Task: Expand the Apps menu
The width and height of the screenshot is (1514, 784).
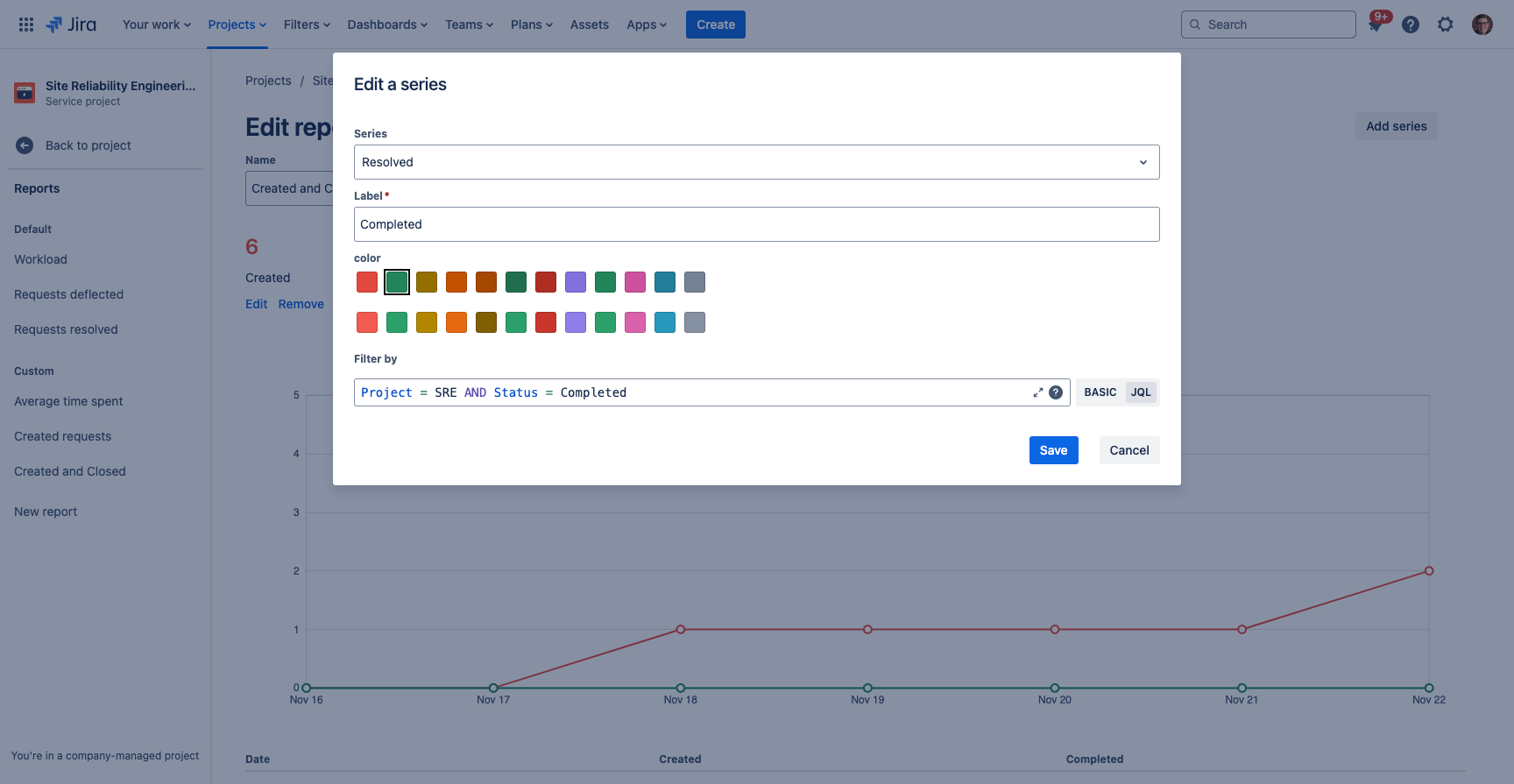Action: coord(647,25)
